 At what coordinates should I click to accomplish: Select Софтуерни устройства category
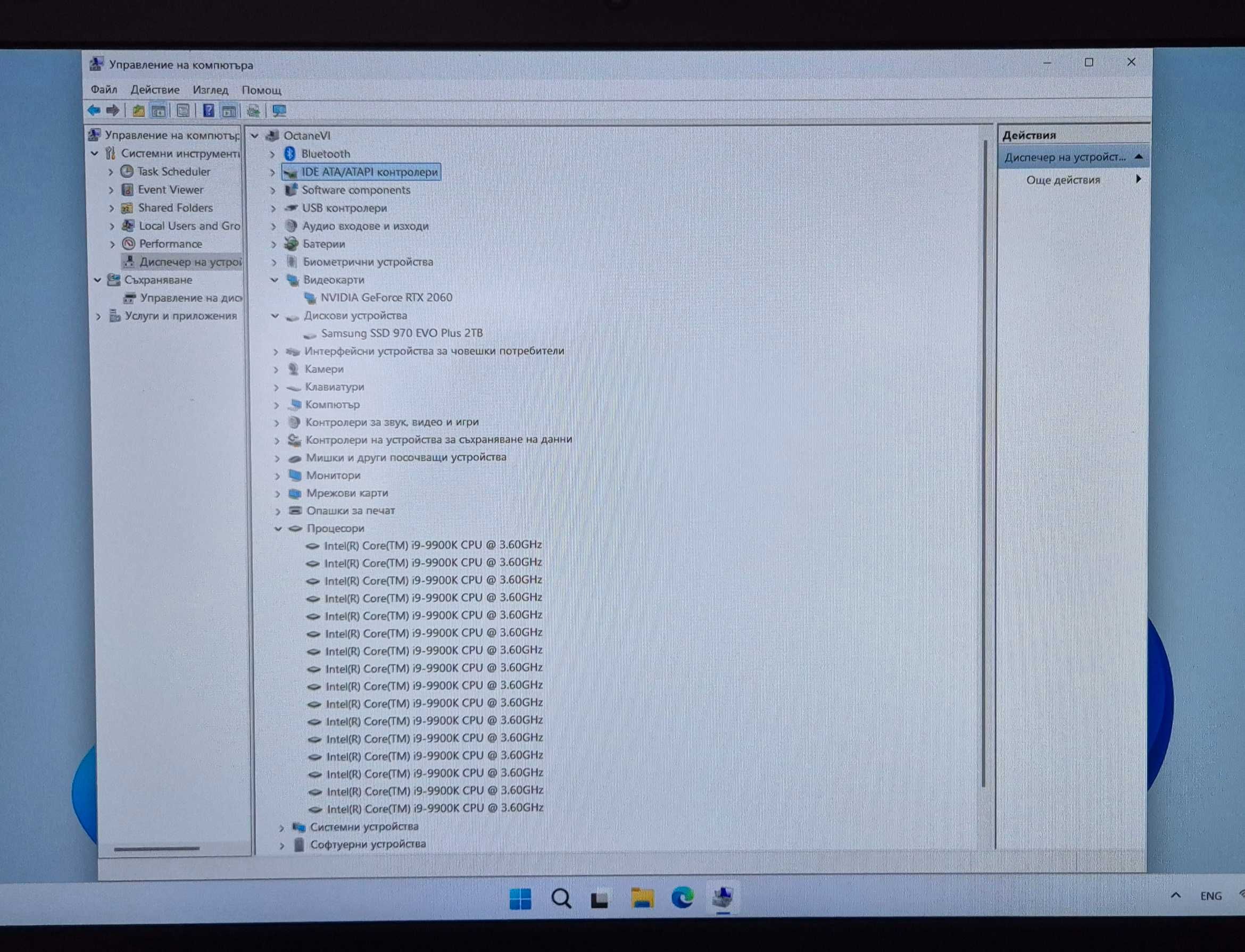pyautogui.click(x=368, y=845)
